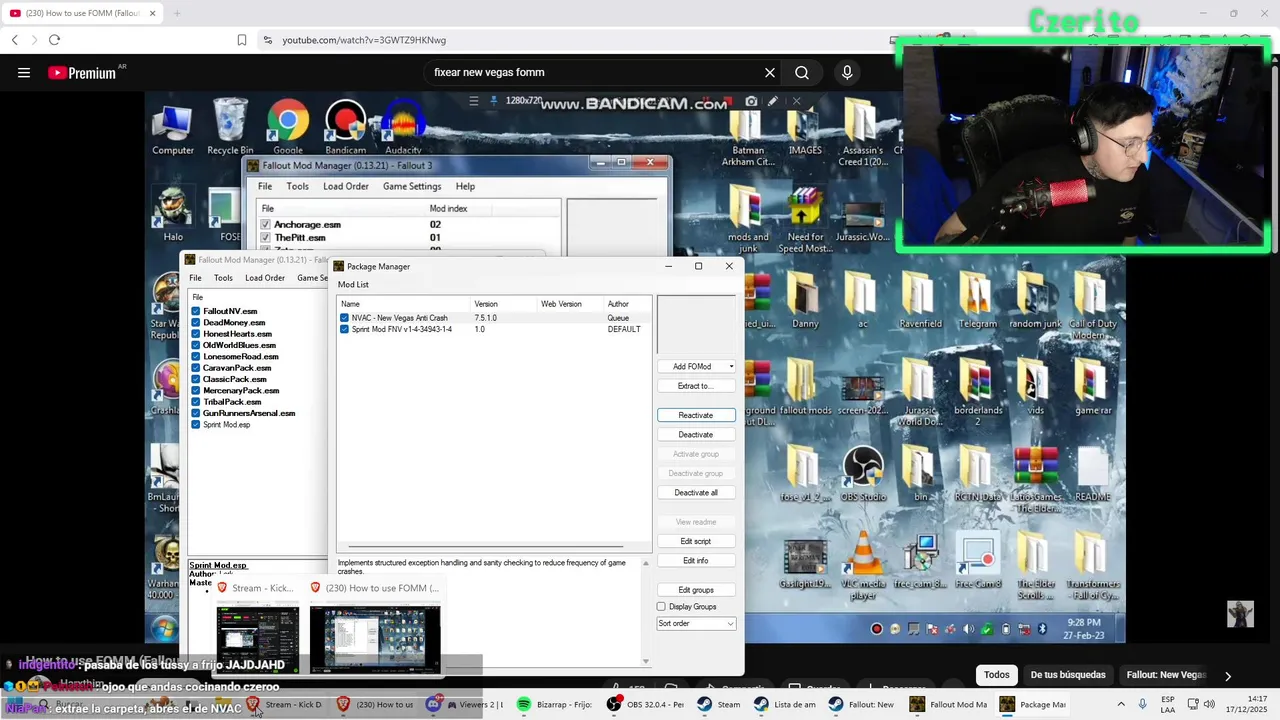Open the Telegram folder icon
Viewport: 1280px width, 720px height.
(x=977, y=301)
